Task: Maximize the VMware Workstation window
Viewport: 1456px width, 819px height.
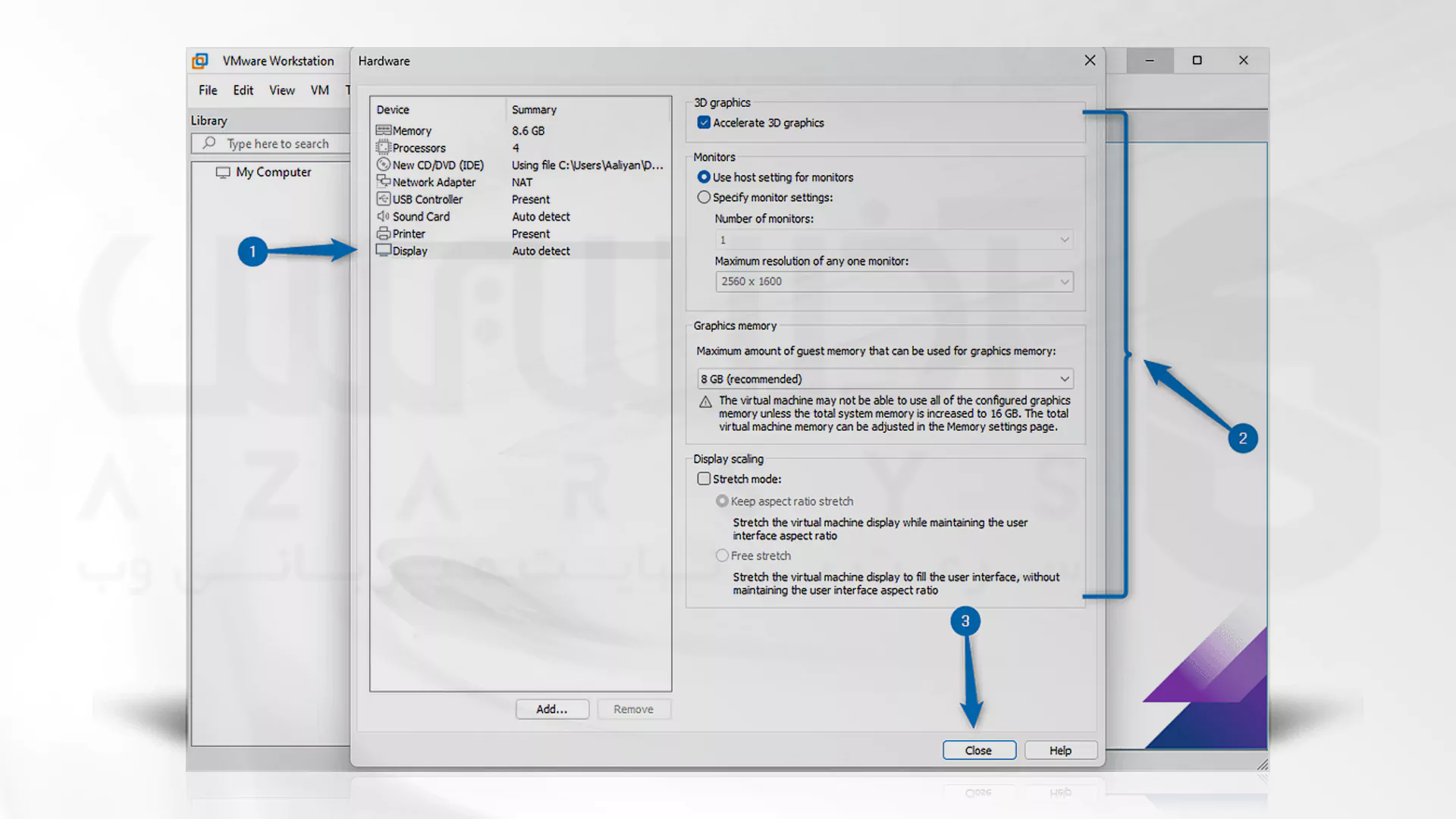Action: click(x=1197, y=60)
